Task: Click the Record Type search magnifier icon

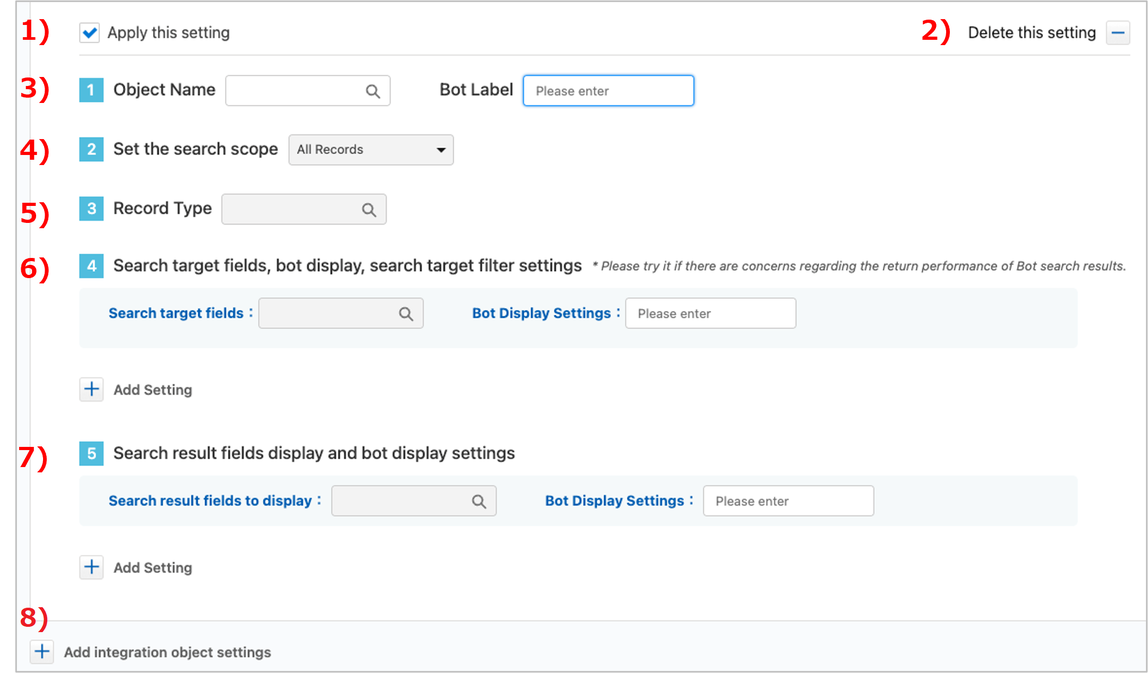Action: pyautogui.click(x=369, y=210)
